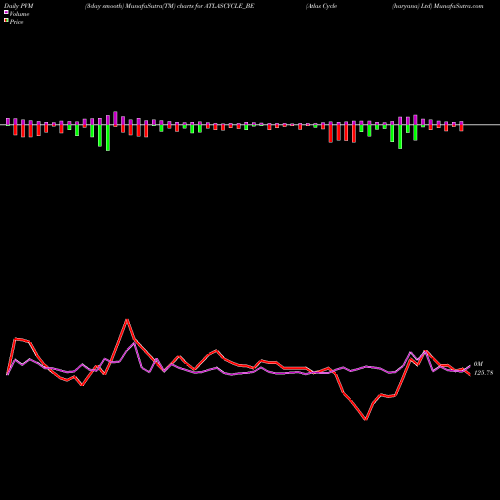Click the highest peak of the red price line

pyautogui.click(x=127, y=320)
